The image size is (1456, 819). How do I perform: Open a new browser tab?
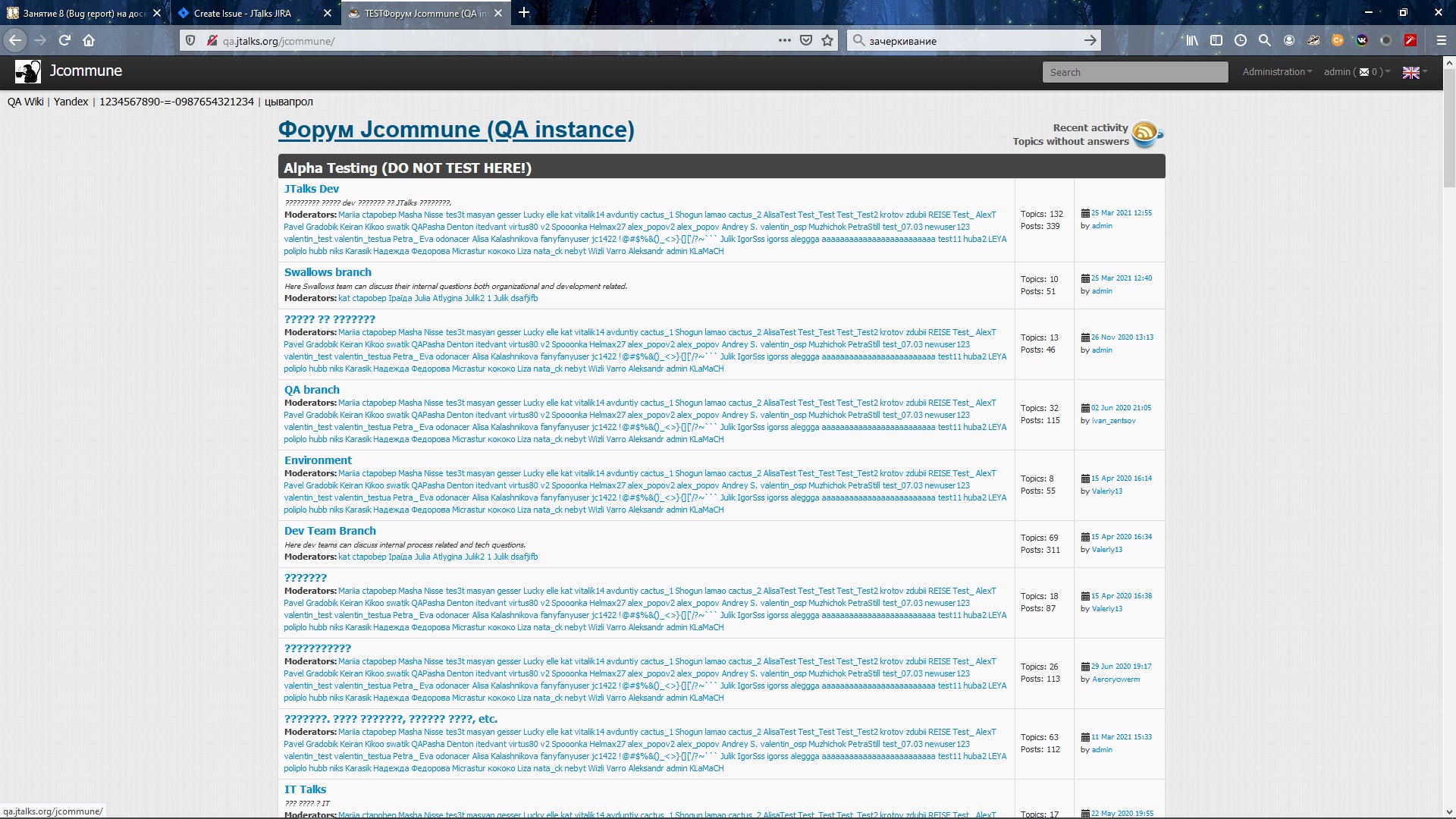[x=524, y=13]
